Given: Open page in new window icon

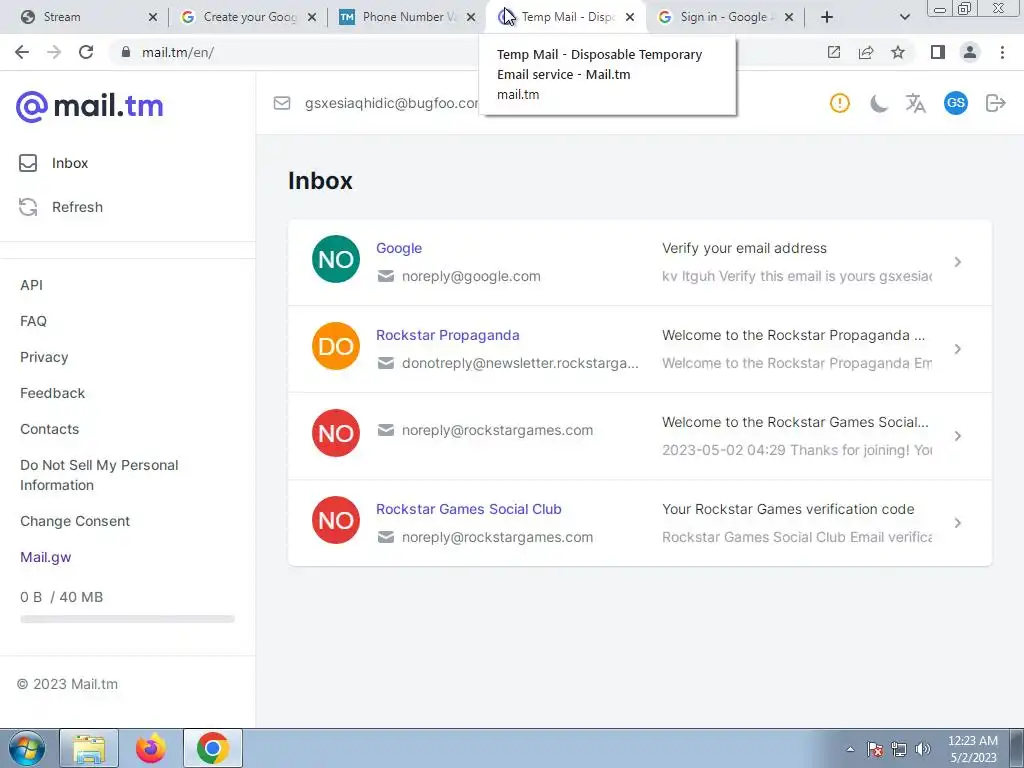Looking at the screenshot, I should 833,52.
